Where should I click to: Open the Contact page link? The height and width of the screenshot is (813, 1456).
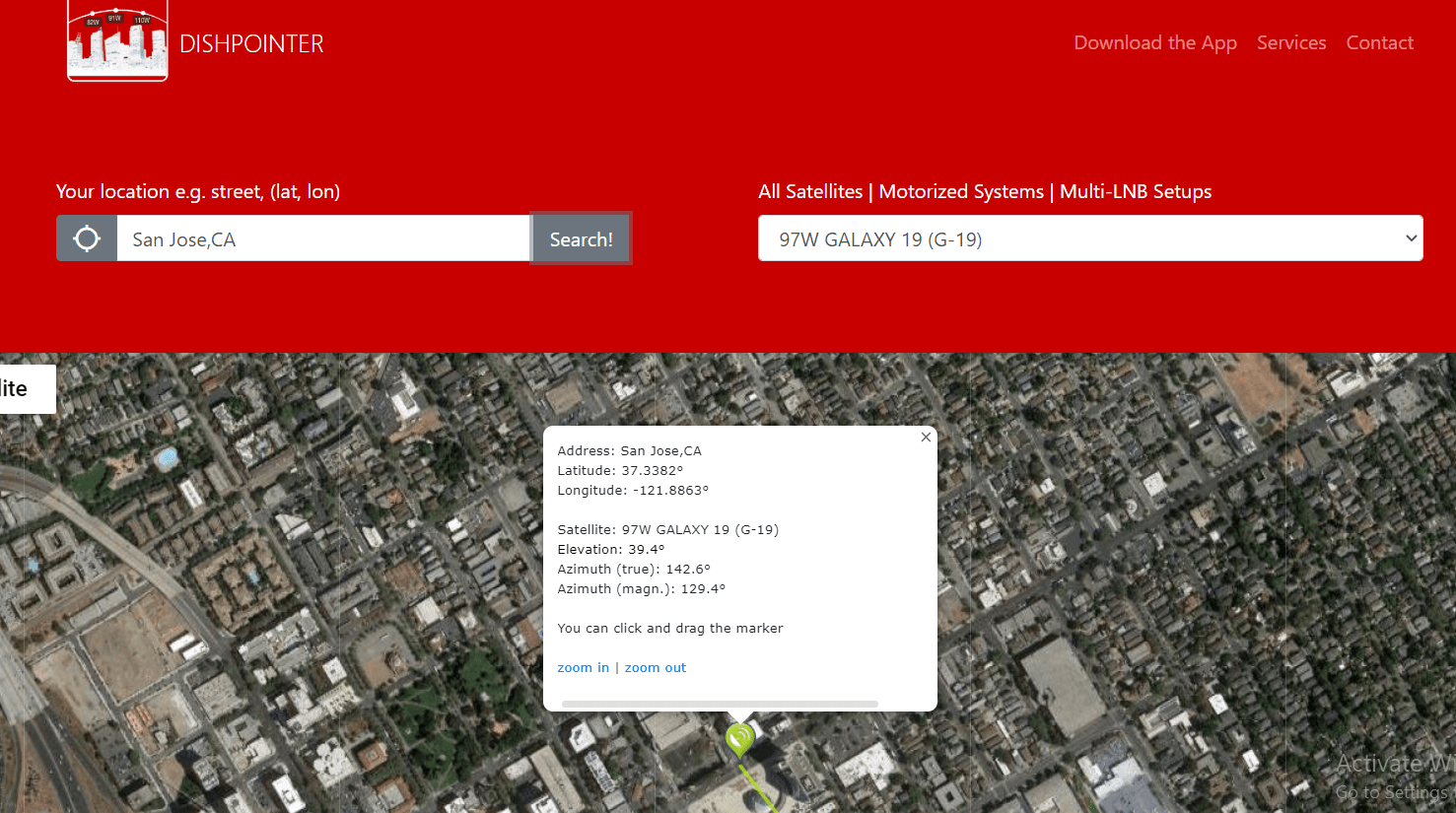click(x=1379, y=43)
